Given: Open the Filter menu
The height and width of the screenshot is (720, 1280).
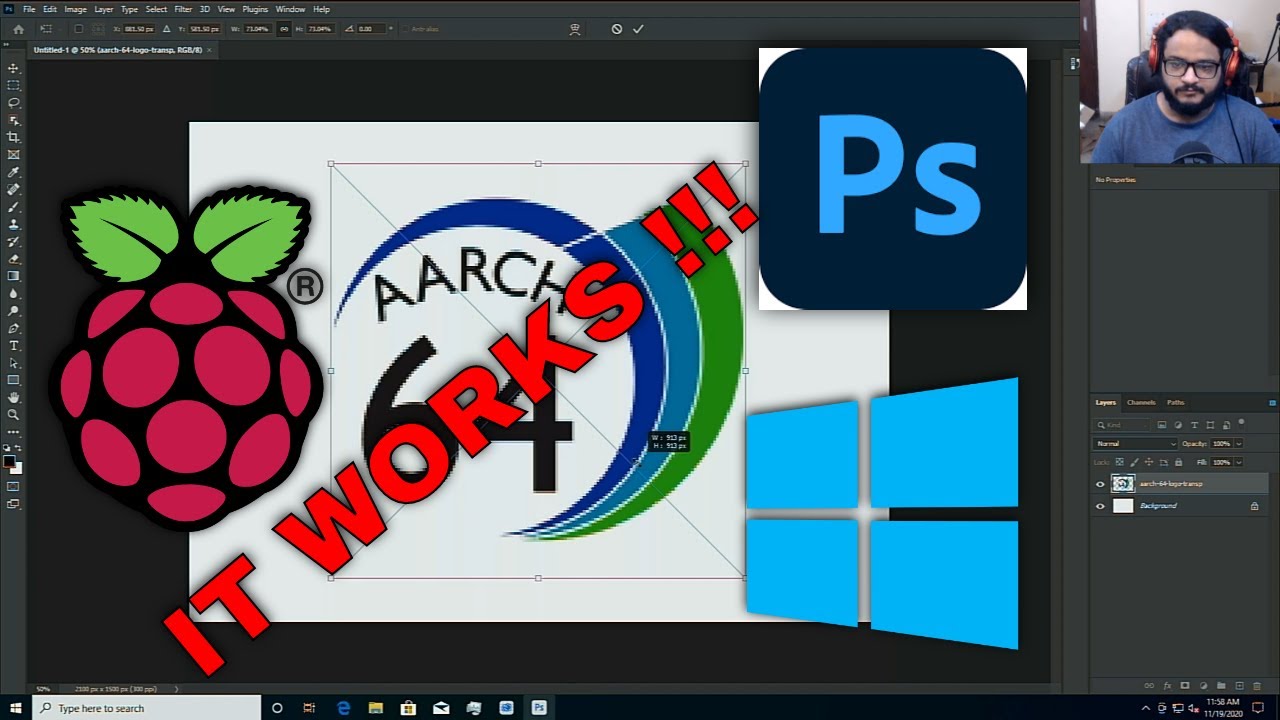Looking at the screenshot, I should coord(183,9).
